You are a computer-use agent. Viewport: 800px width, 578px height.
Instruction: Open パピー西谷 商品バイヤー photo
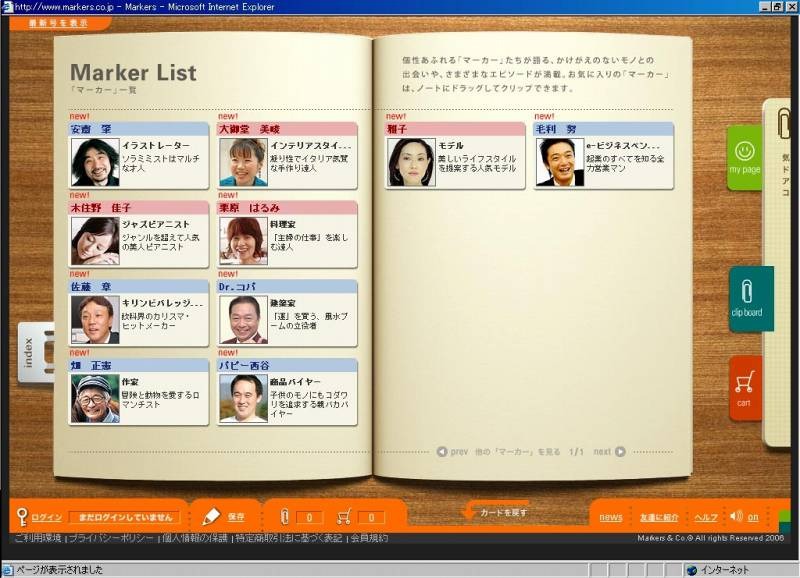tap(244, 398)
